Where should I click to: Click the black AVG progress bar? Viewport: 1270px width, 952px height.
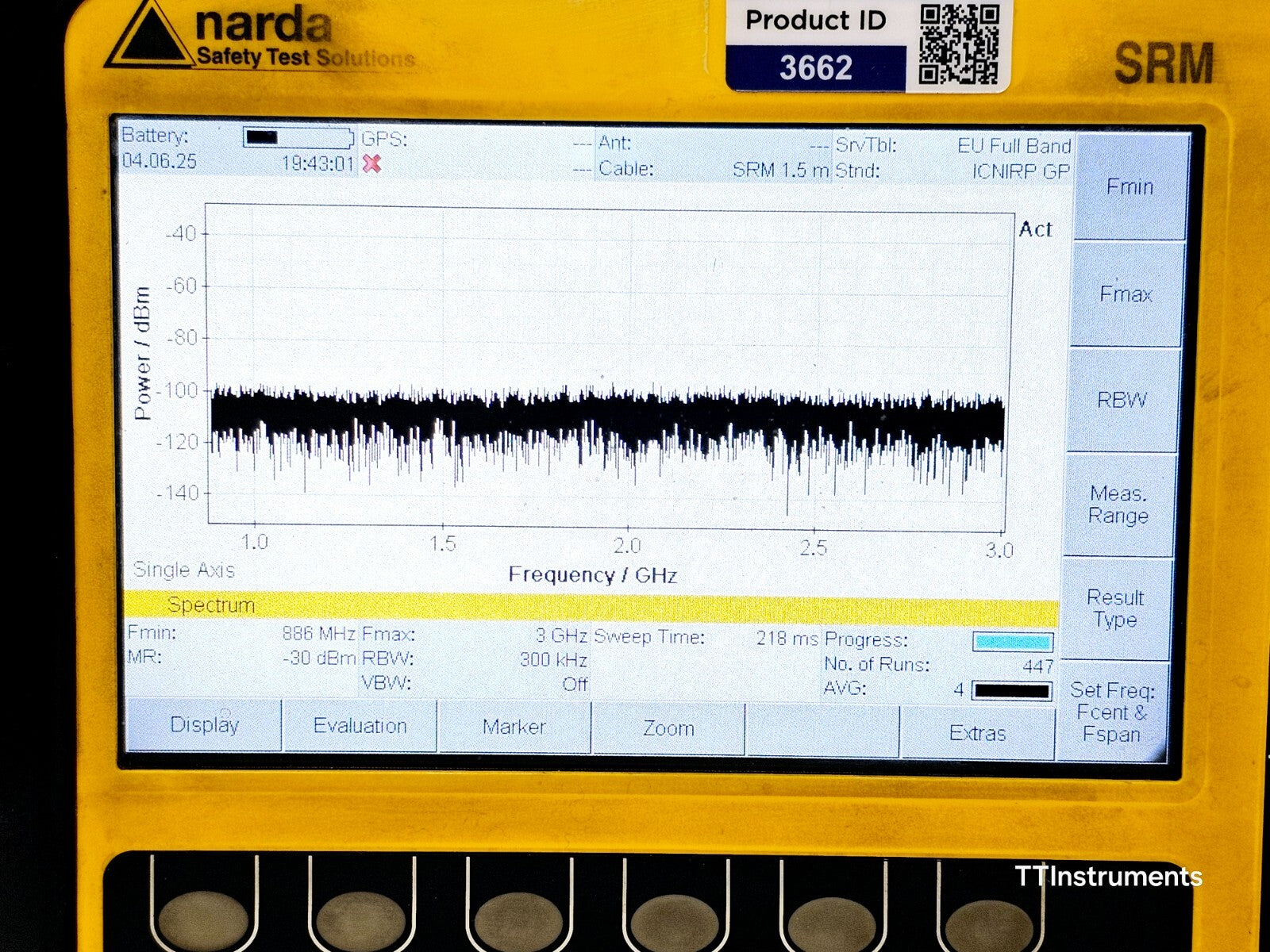pyautogui.click(x=1012, y=690)
